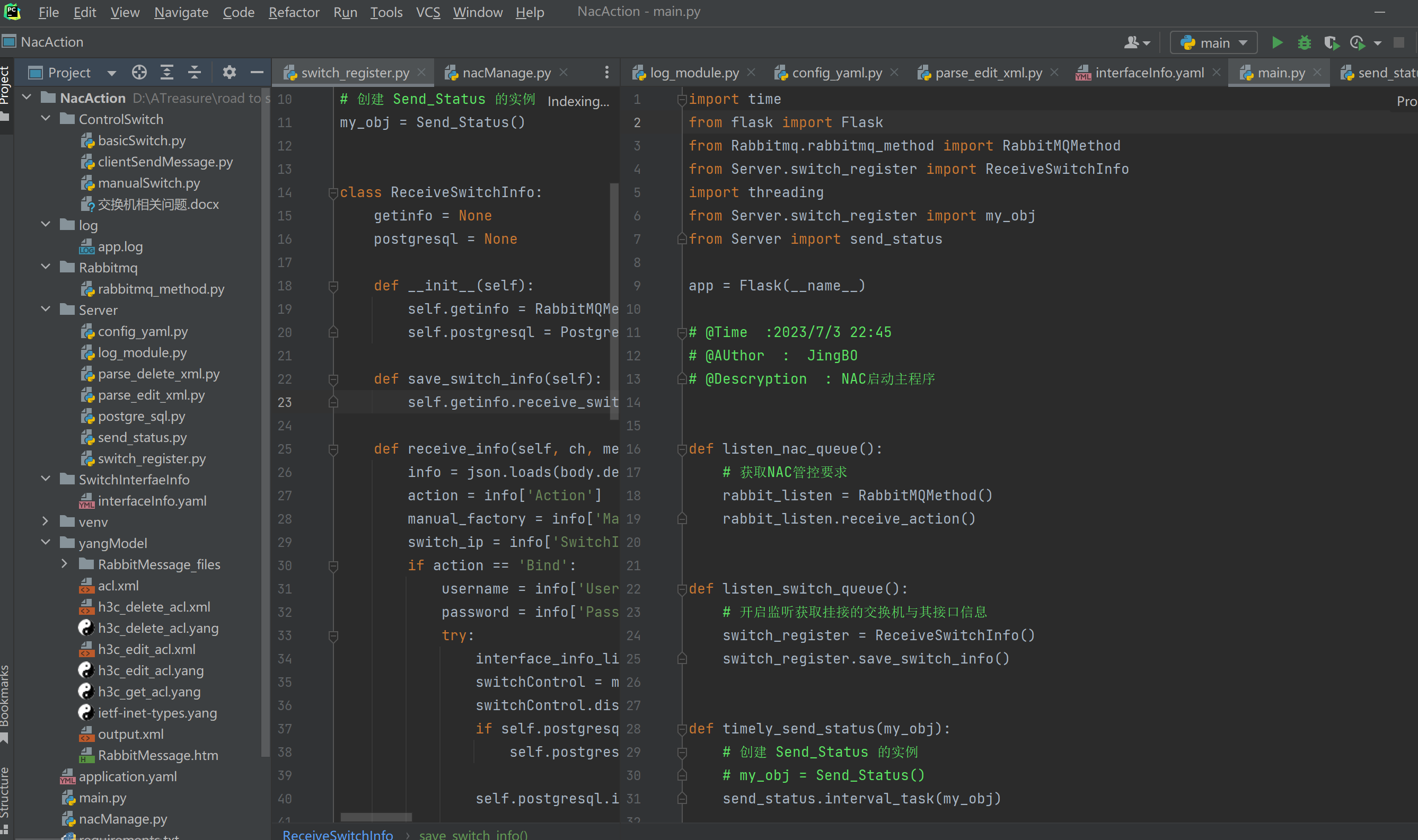
Task: Collapse the log folder
Action: (x=46, y=225)
